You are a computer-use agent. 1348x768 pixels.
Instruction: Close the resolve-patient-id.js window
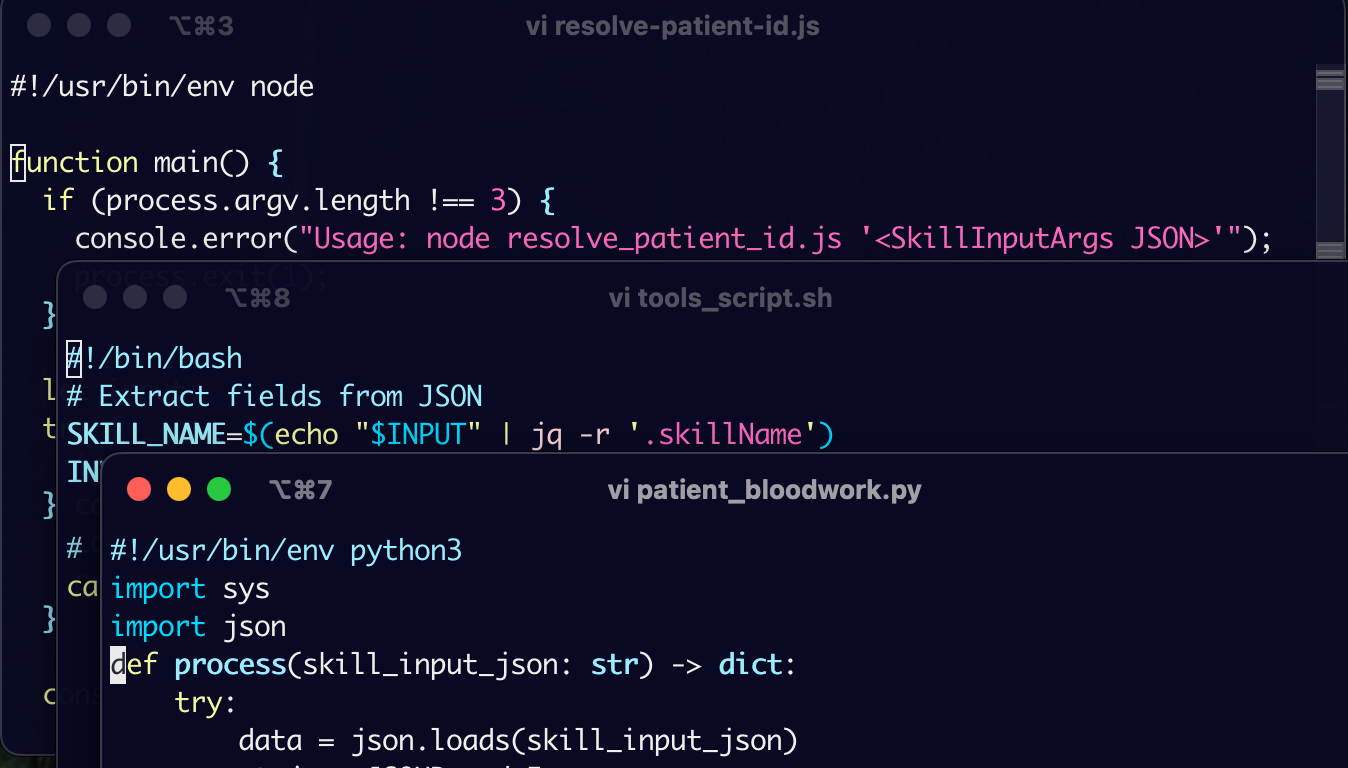tap(39, 25)
